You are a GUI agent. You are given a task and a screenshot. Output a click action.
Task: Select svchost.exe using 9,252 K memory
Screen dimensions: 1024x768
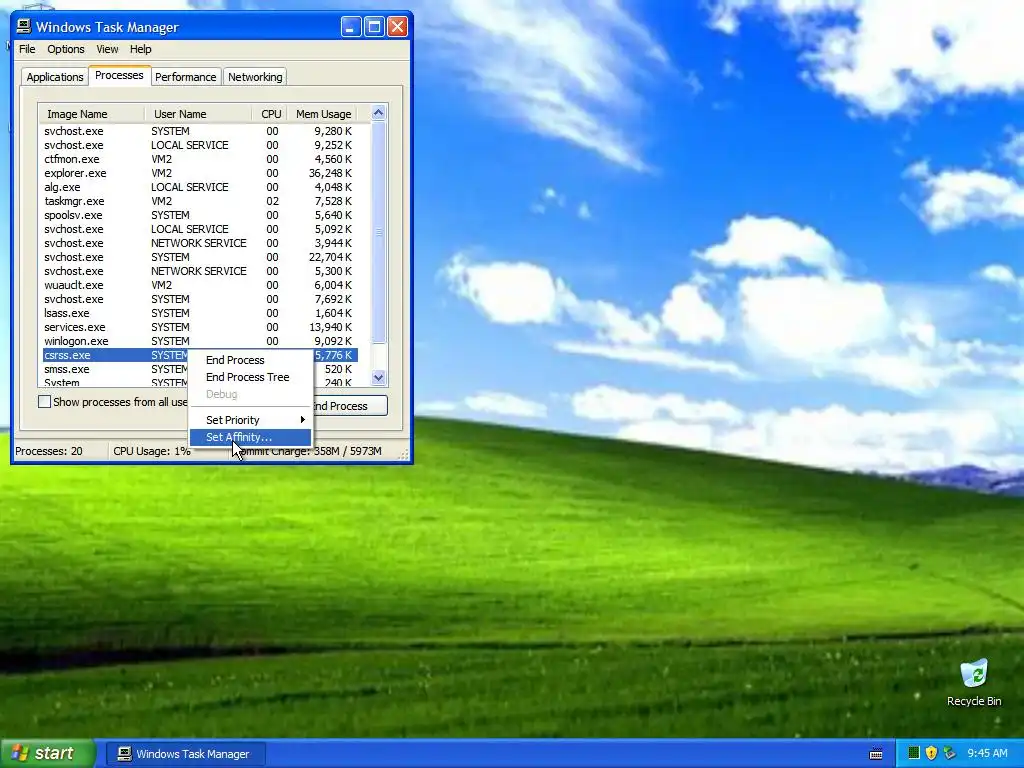[199, 145]
